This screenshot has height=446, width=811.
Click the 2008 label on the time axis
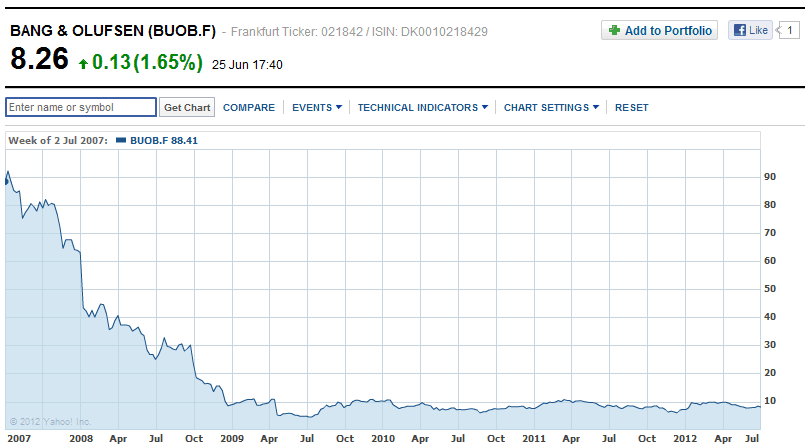click(x=81, y=438)
